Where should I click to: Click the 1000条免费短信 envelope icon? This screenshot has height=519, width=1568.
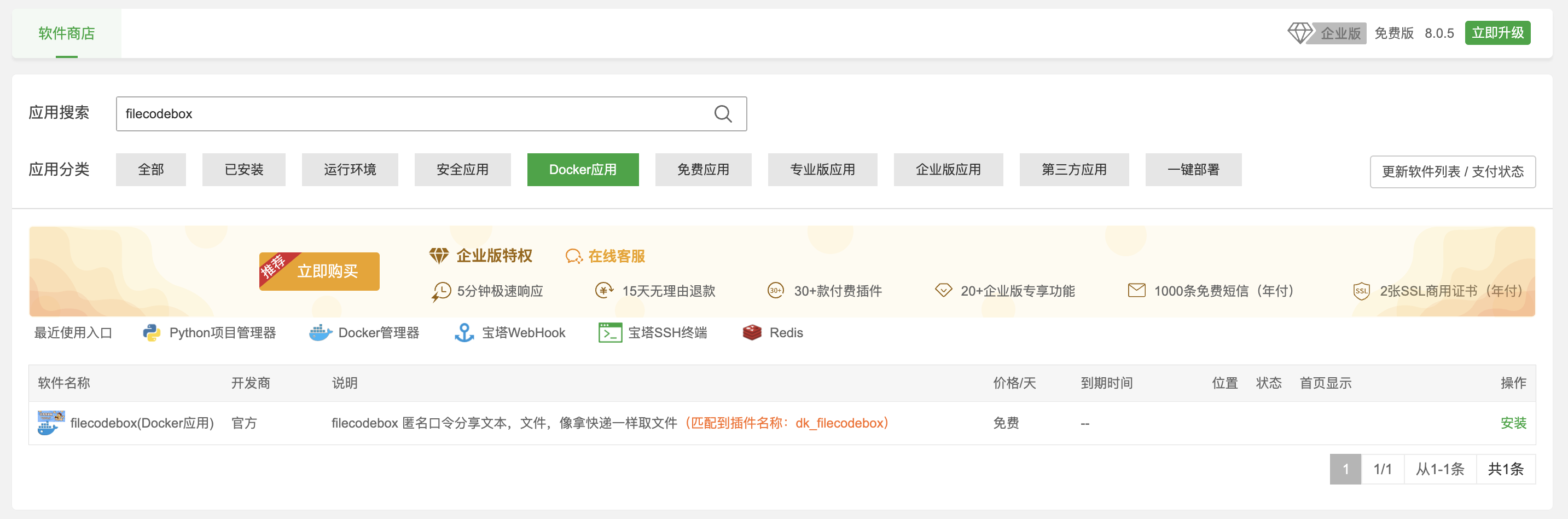click(x=1136, y=291)
